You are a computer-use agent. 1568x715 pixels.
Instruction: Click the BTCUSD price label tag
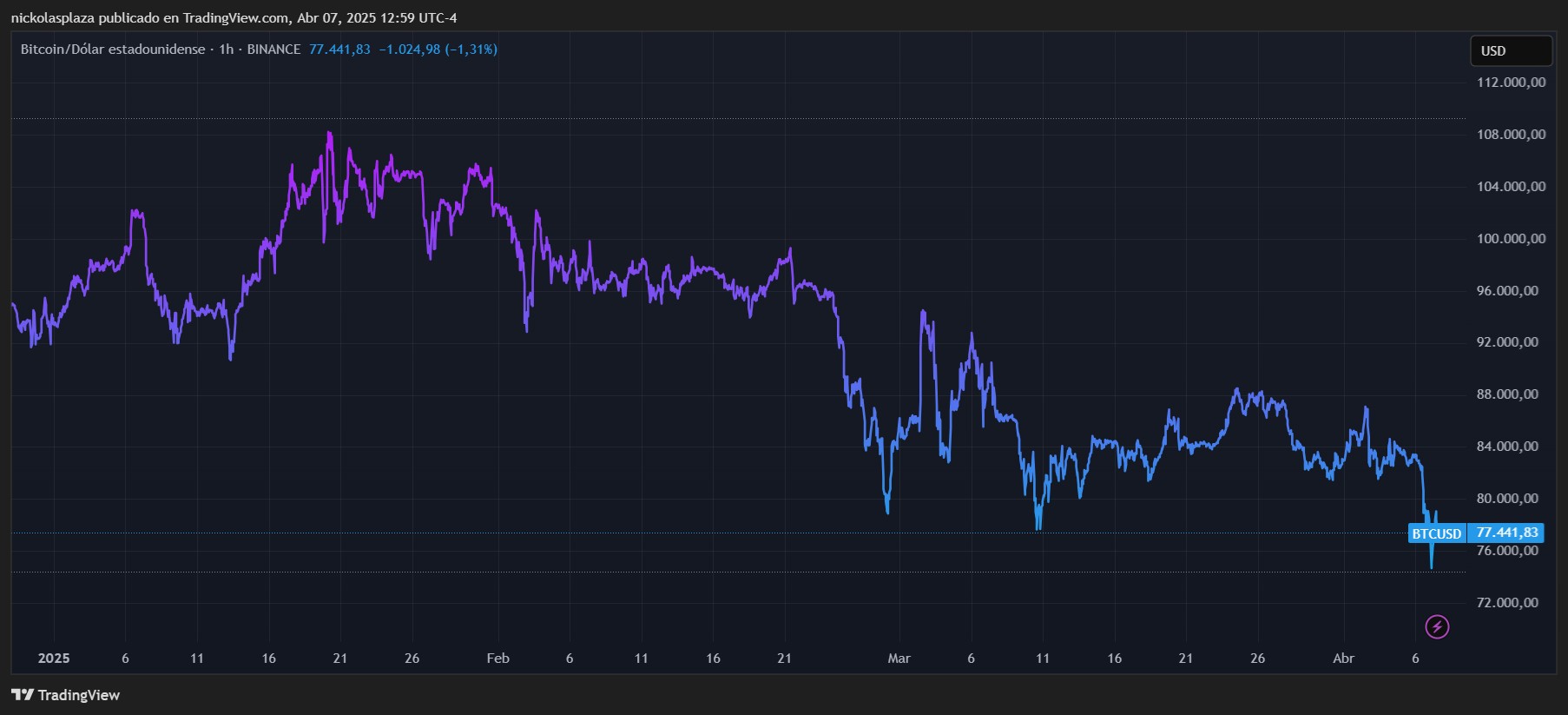tap(1437, 533)
